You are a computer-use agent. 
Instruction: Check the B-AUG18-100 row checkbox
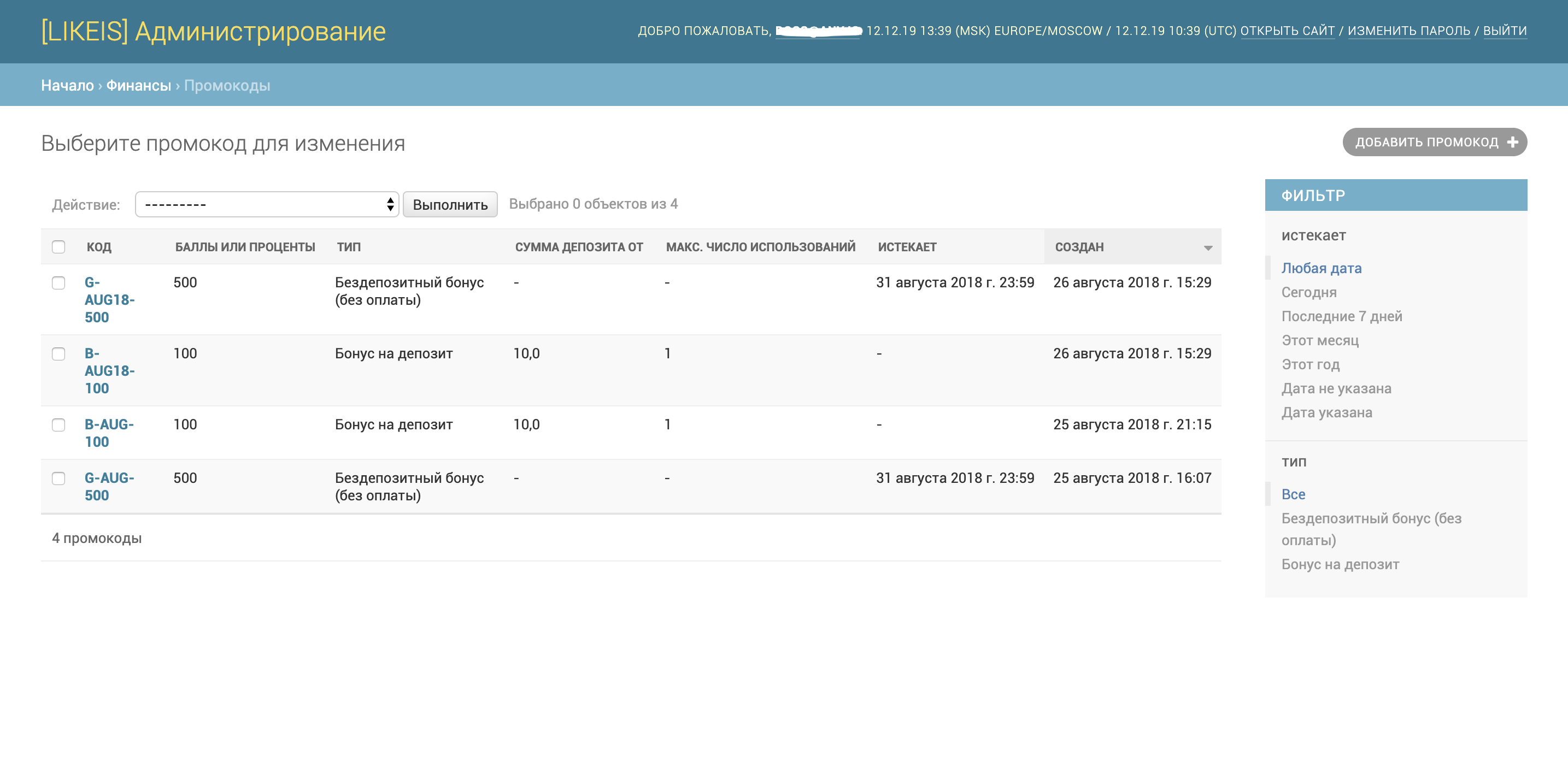(58, 354)
